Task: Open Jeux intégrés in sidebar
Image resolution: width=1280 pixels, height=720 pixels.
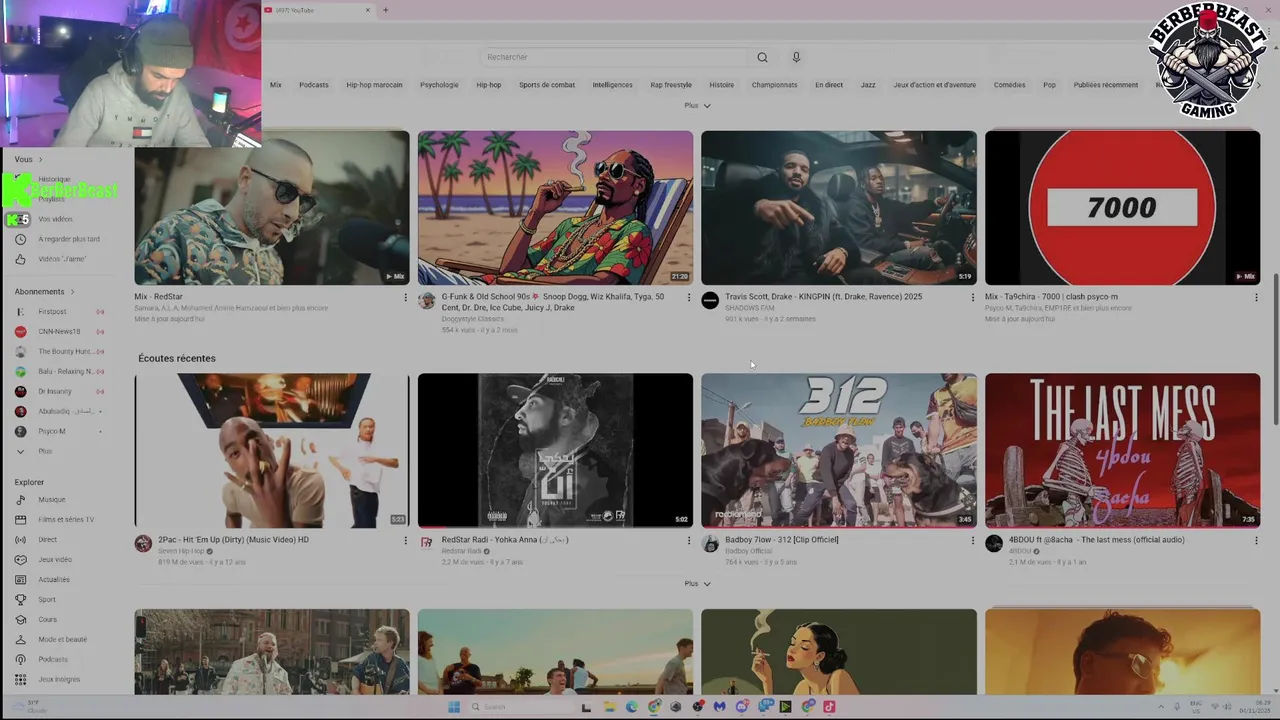Action: point(59,679)
